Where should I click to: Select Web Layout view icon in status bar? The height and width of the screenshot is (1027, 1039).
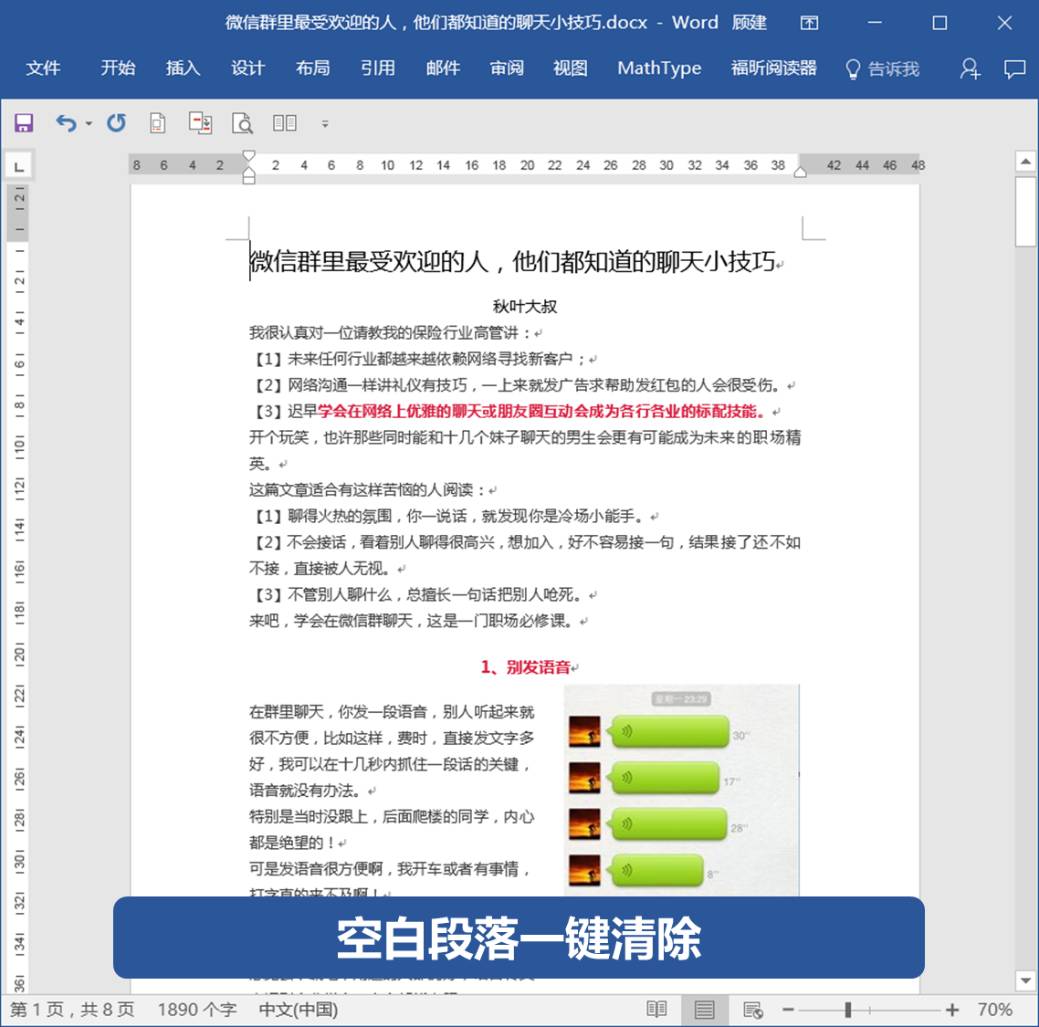coord(751,1009)
